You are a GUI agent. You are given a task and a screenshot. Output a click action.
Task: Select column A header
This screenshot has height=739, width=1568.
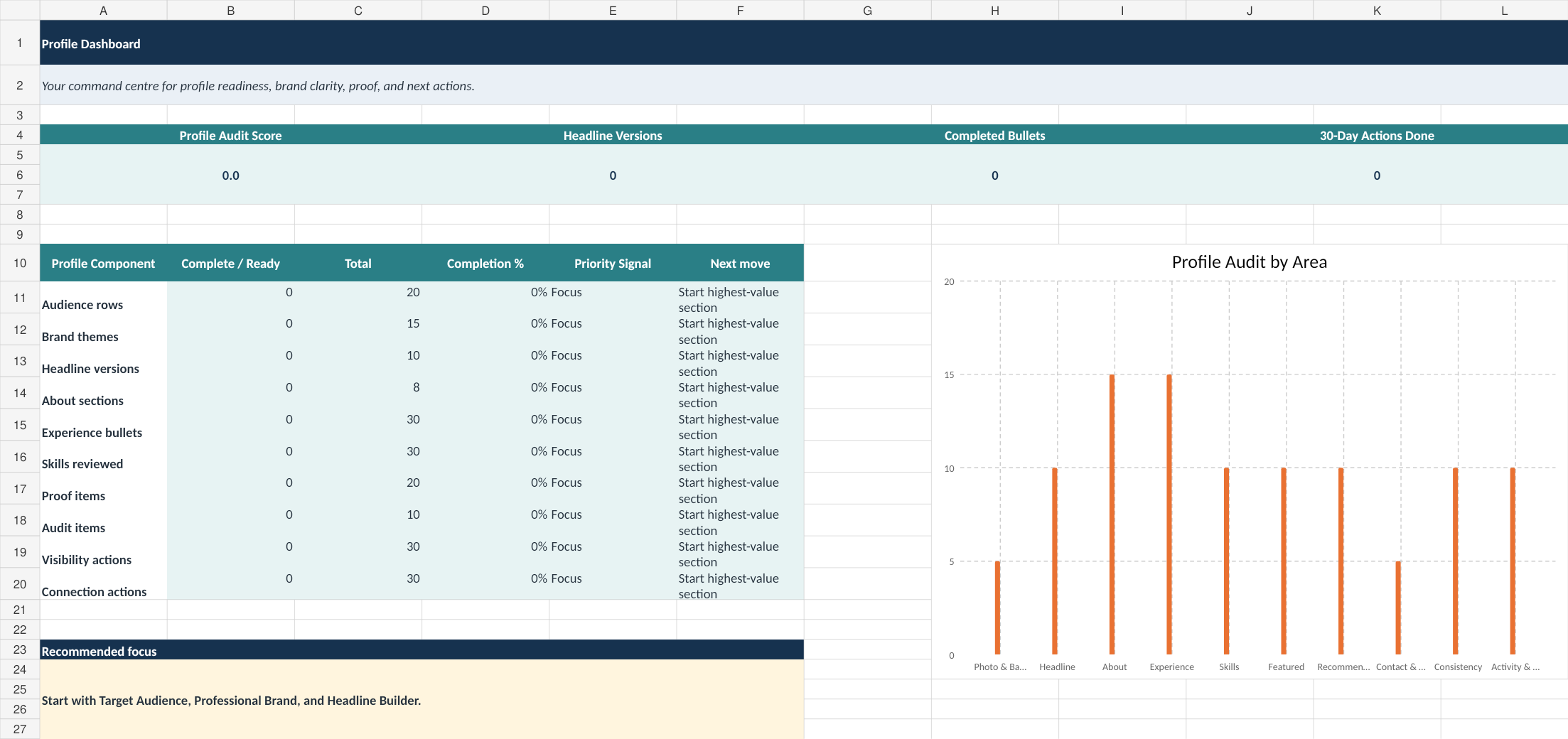(103, 10)
